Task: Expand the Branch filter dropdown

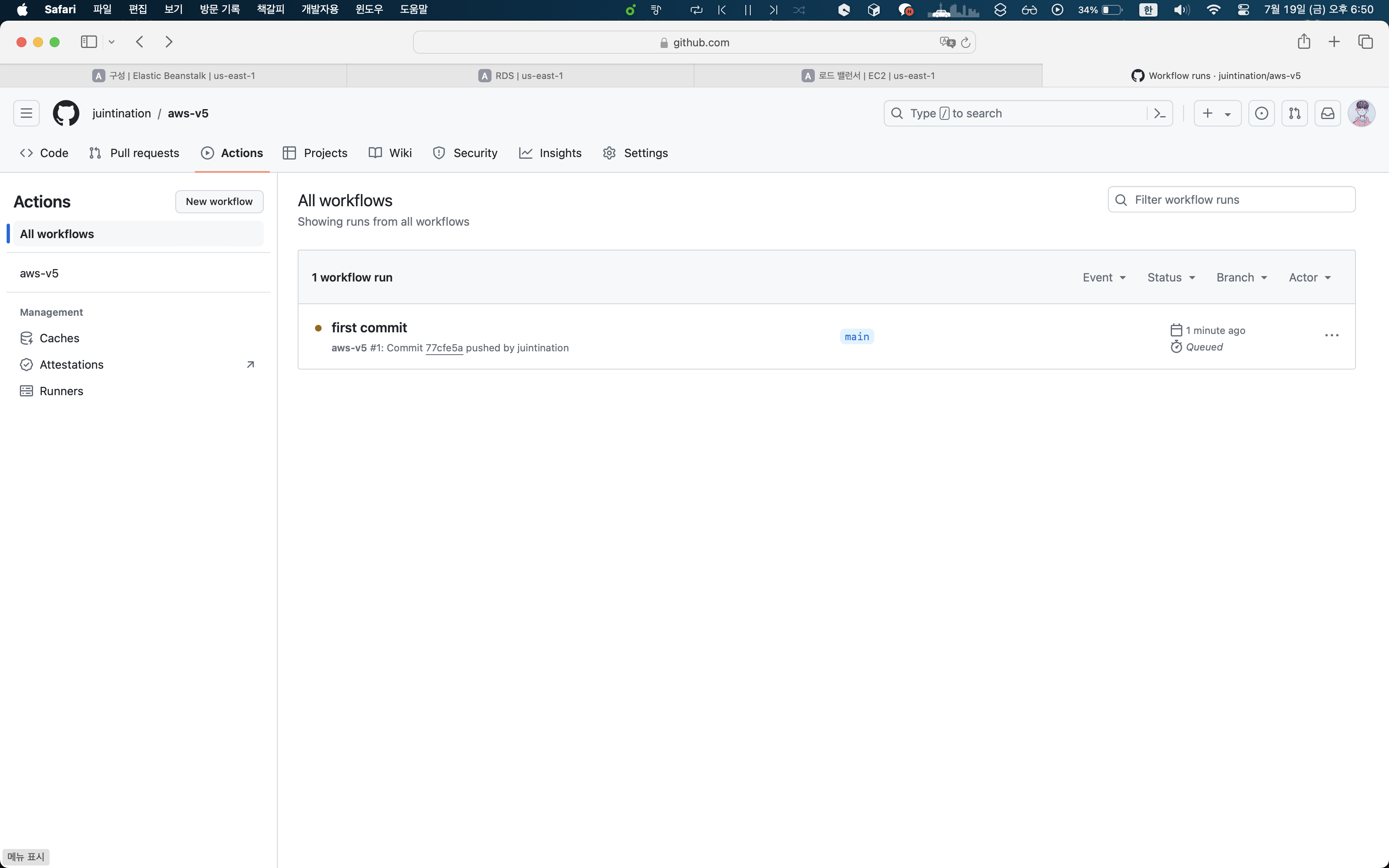Action: (1241, 277)
